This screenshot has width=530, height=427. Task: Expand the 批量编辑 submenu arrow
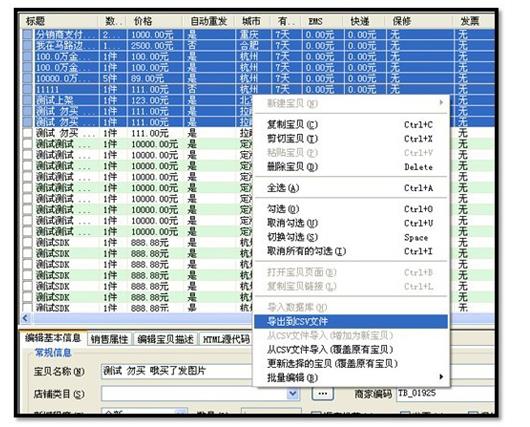pos(441,377)
